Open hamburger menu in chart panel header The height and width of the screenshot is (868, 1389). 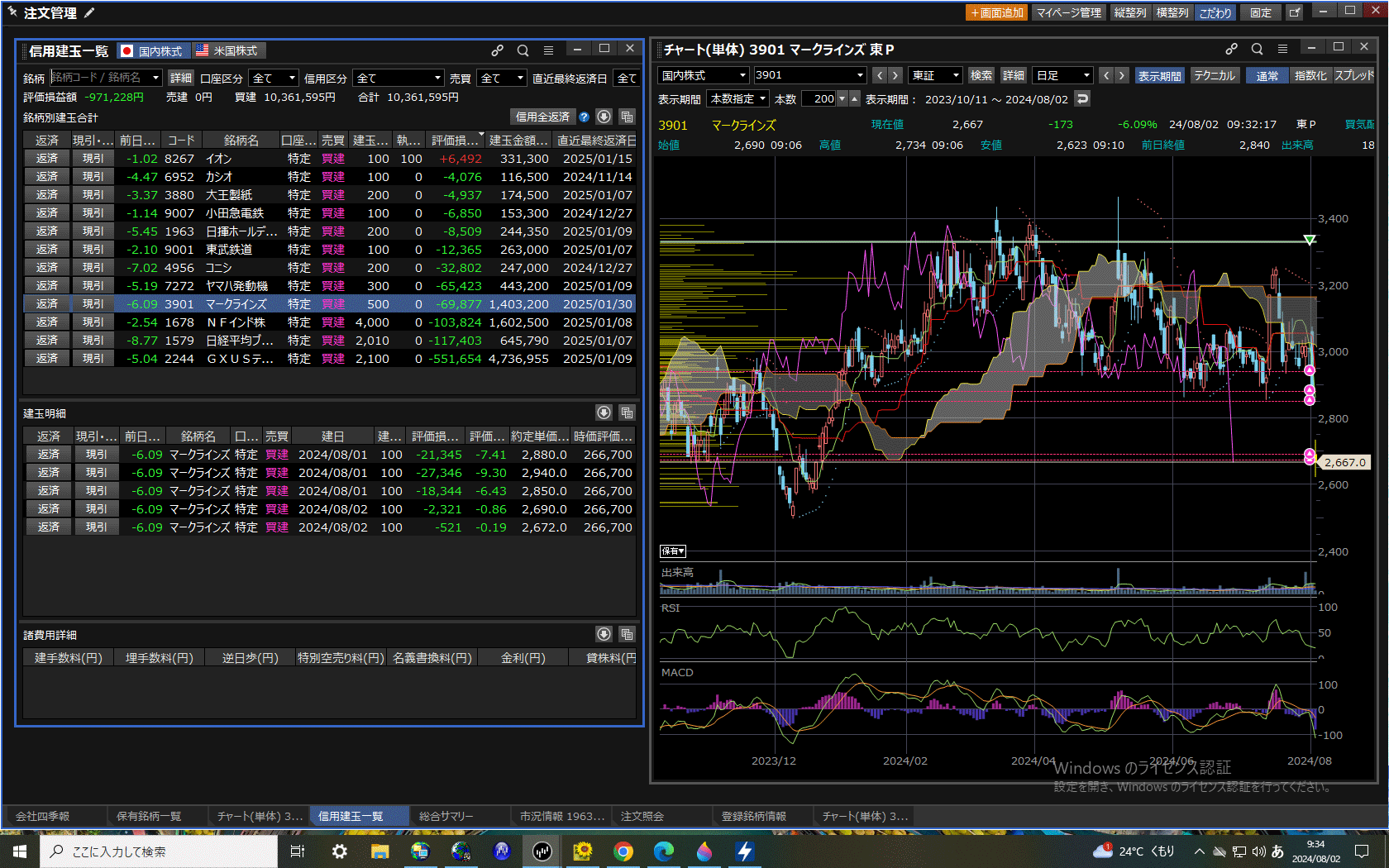(x=1282, y=50)
